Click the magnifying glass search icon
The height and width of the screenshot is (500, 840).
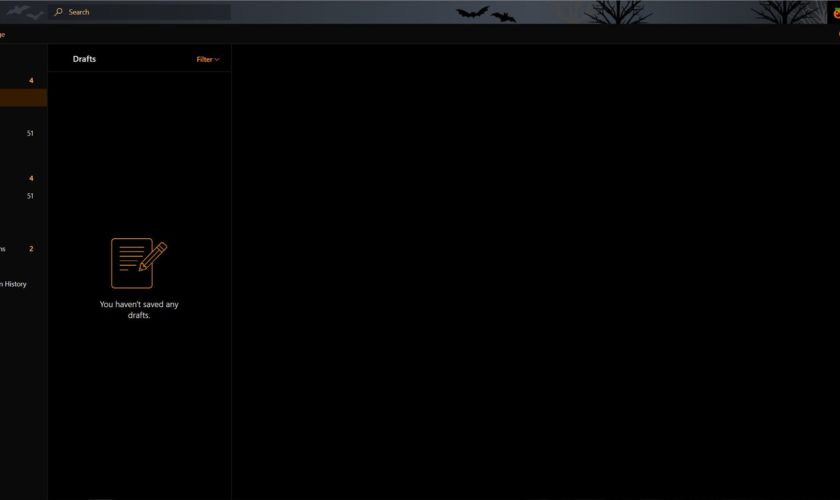[x=58, y=12]
